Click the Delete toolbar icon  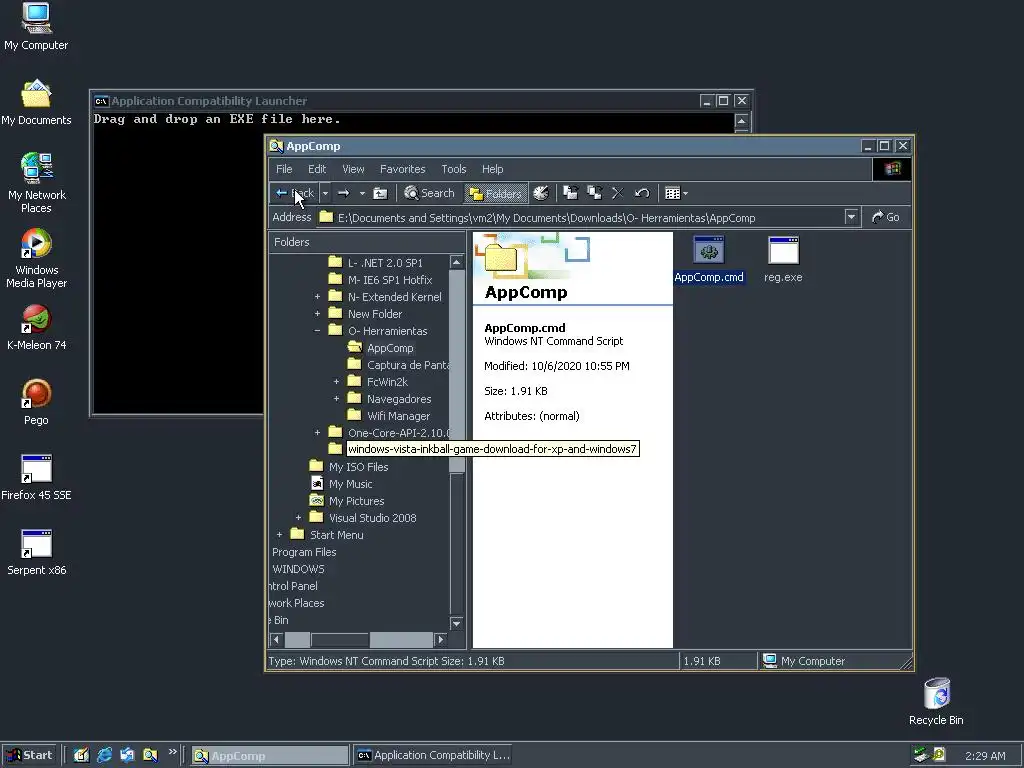(x=618, y=193)
